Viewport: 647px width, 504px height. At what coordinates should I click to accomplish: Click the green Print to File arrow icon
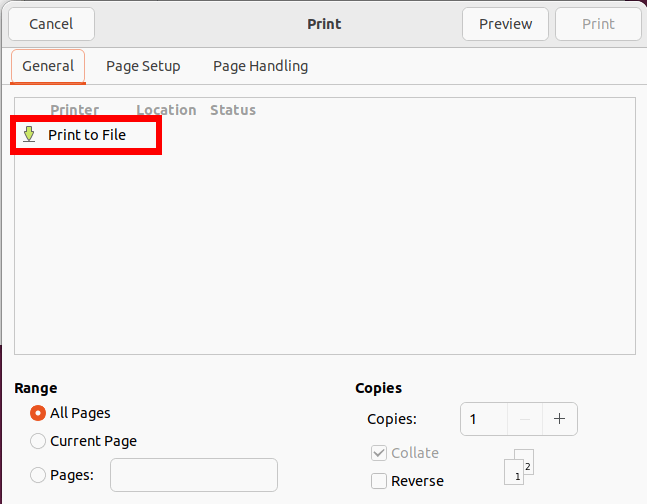(x=29, y=135)
